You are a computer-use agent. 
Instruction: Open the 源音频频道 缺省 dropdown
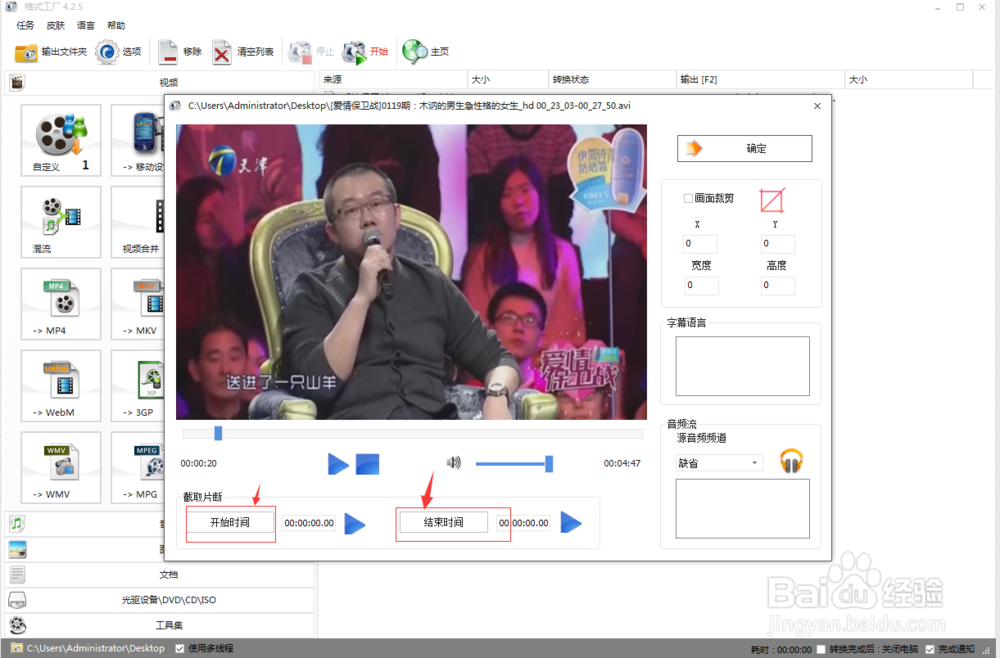[719, 463]
